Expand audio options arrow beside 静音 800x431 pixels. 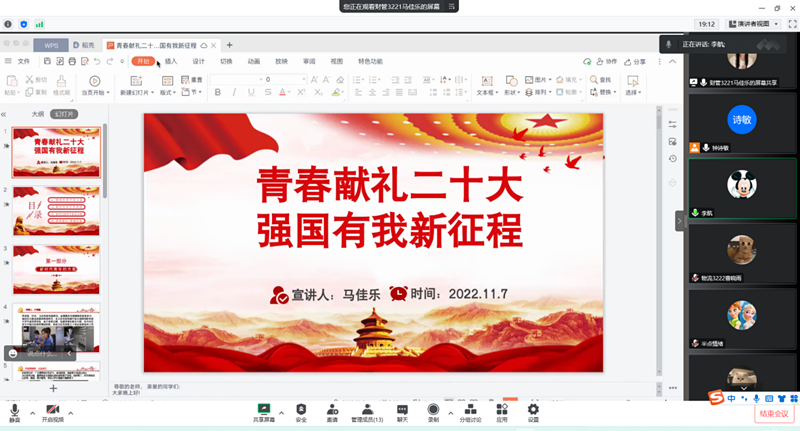tap(32, 411)
